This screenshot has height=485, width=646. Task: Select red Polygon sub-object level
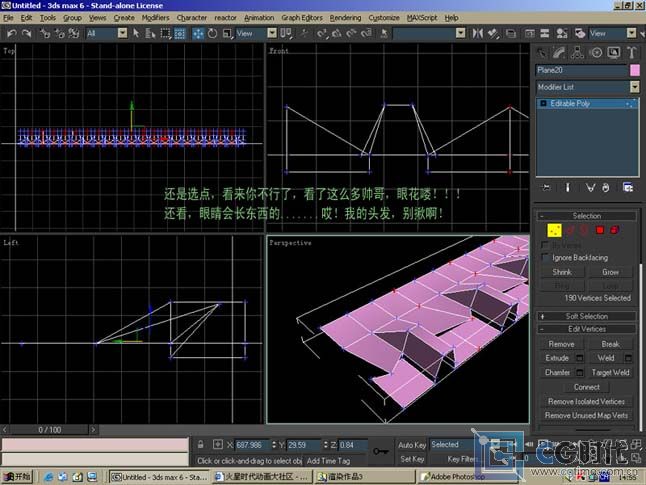tap(600, 230)
